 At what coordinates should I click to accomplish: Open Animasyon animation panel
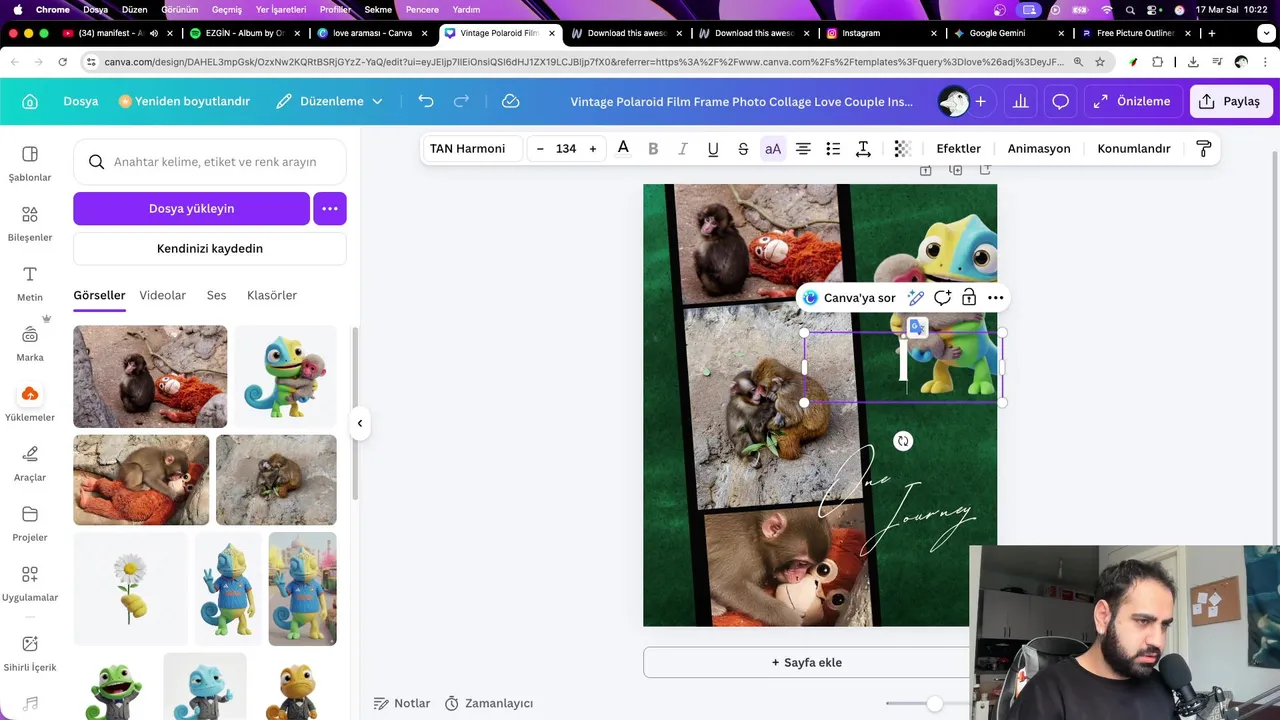pos(1039,148)
